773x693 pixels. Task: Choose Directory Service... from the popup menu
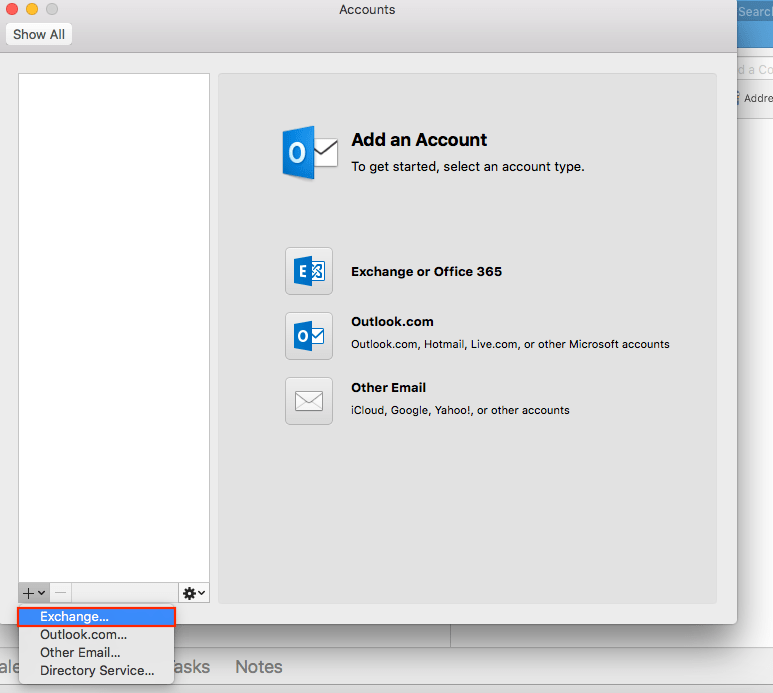(97, 670)
